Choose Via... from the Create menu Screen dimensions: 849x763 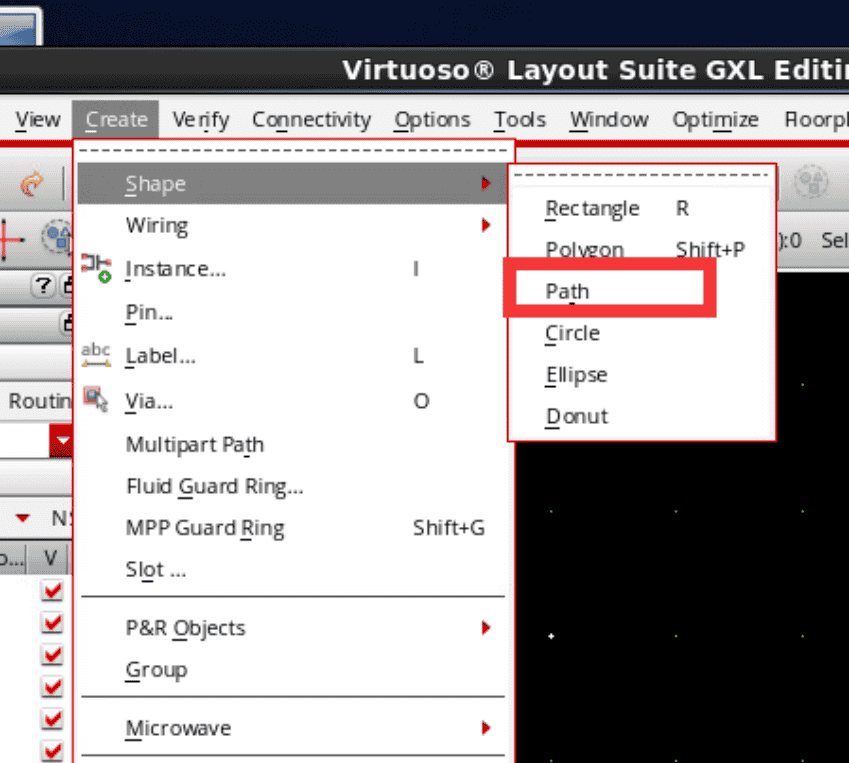(291, 401)
